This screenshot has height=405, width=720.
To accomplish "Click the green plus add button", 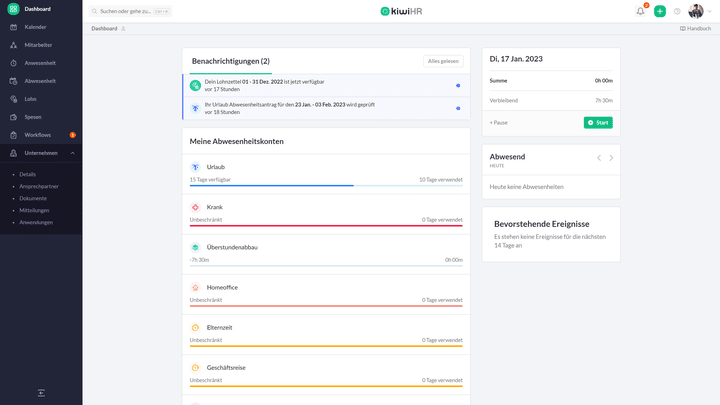I will pos(660,11).
